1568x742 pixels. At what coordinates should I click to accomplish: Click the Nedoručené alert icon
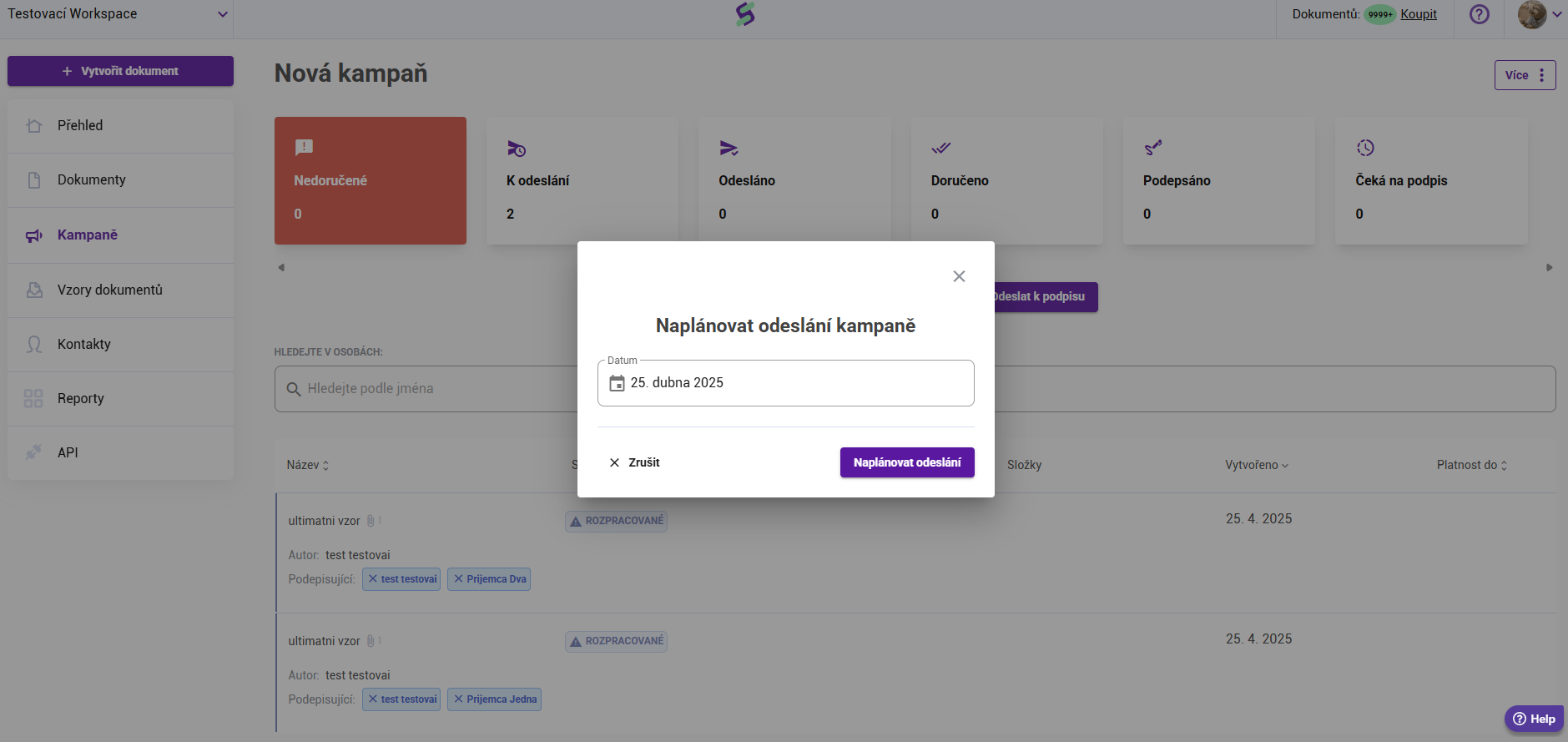pyautogui.click(x=304, y=148)
